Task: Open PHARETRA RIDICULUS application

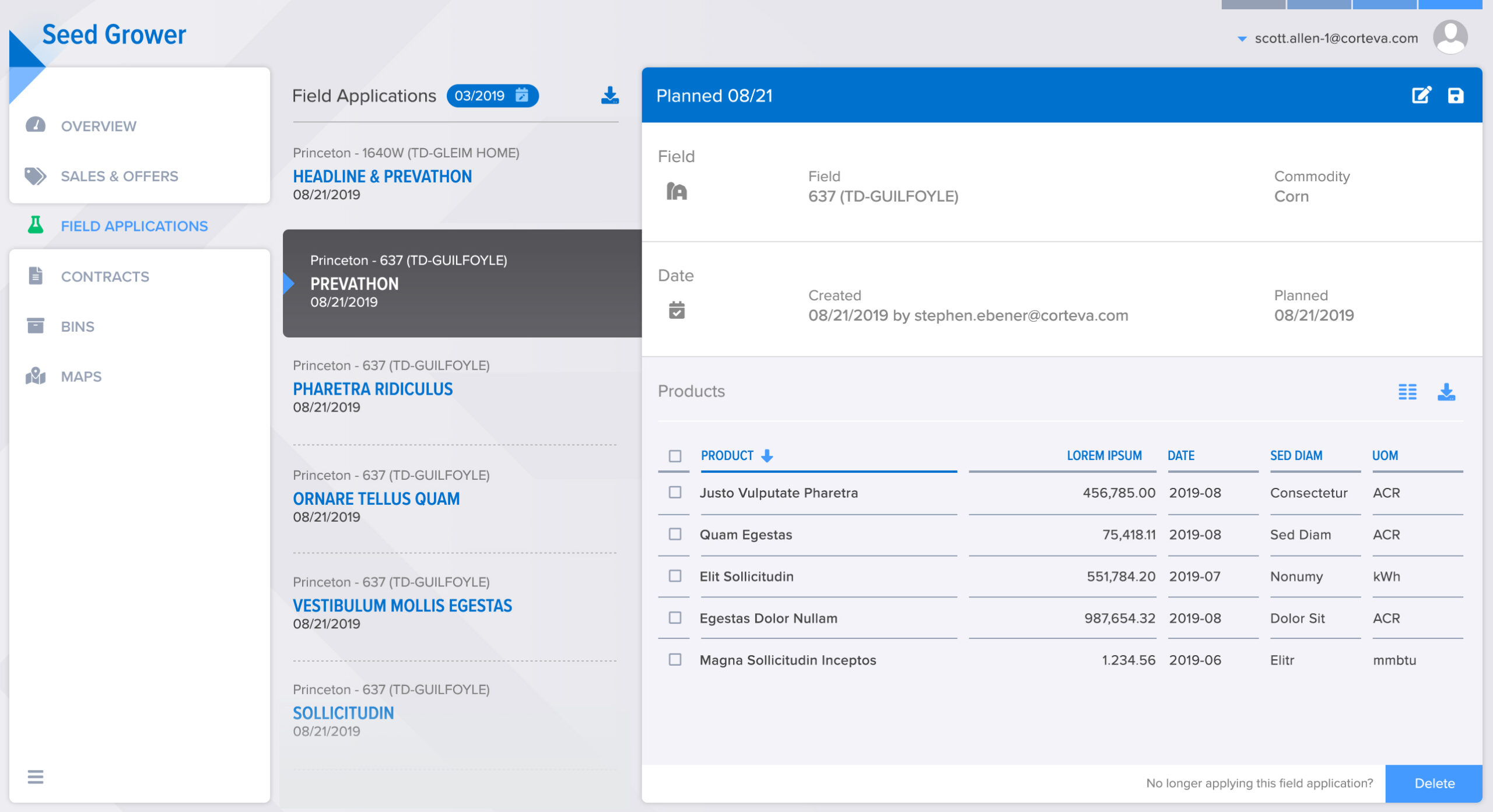Action: pyautogui.click(x=373, y=389)
